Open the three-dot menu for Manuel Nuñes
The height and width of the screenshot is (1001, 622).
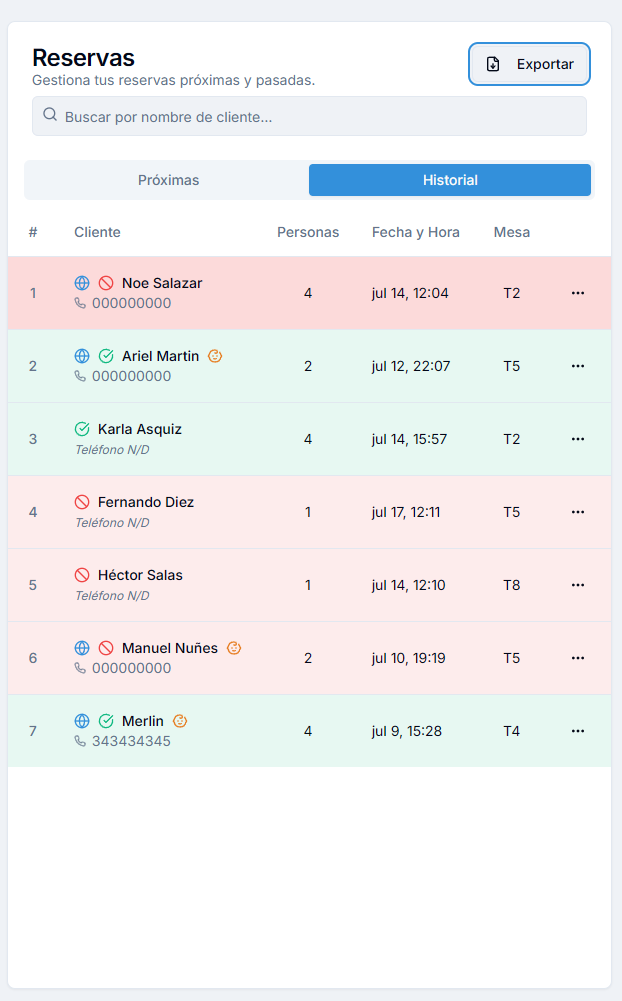click(577, 658)
